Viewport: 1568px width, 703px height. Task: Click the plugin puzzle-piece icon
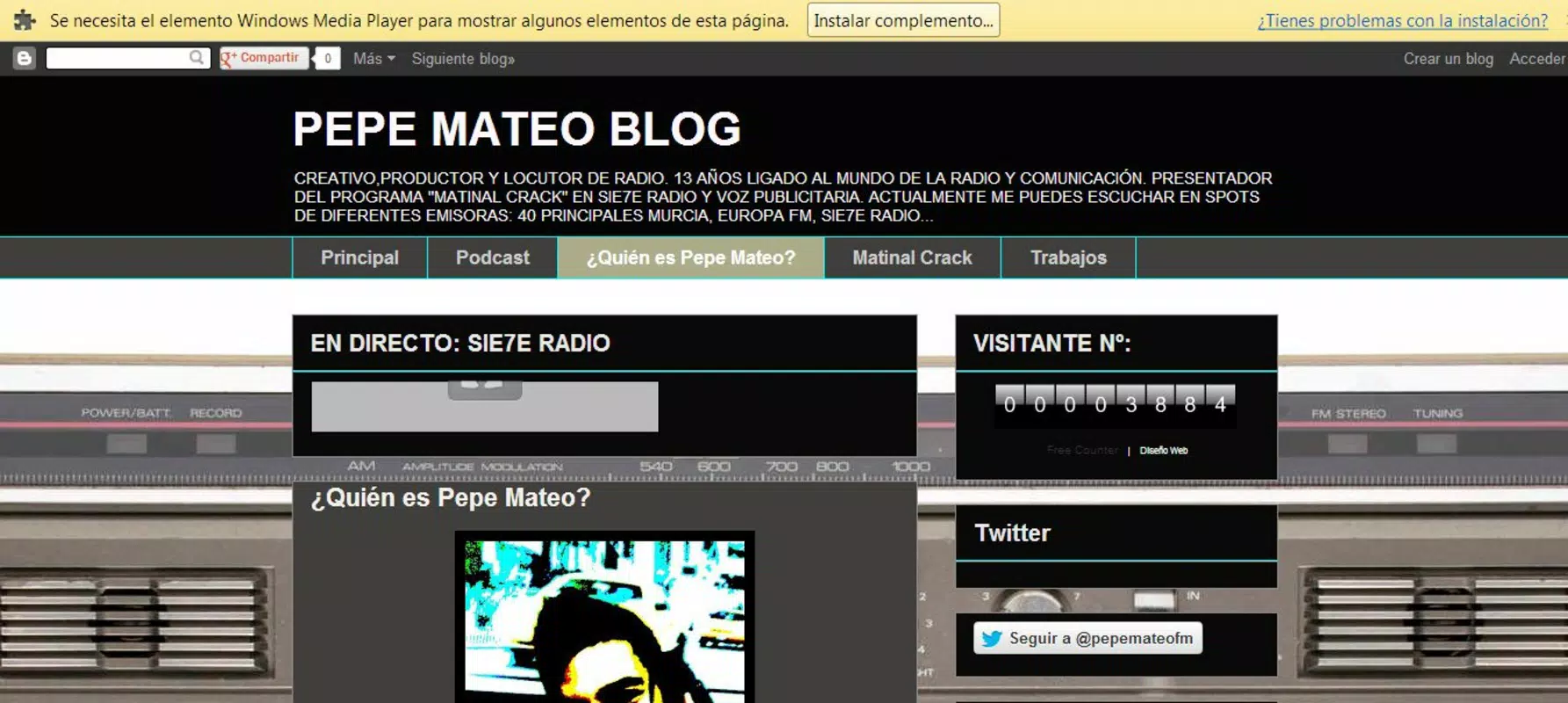25,19
